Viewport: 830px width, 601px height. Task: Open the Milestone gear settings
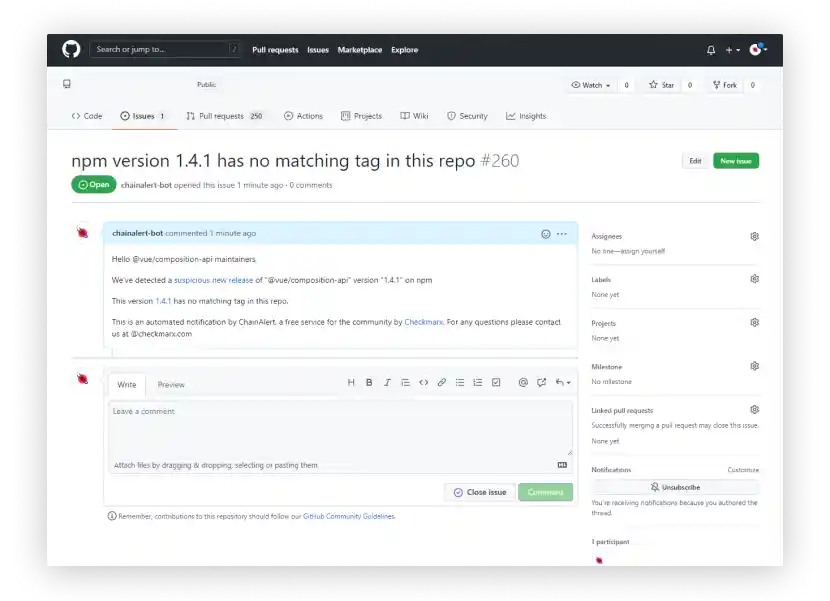point(754,366)
